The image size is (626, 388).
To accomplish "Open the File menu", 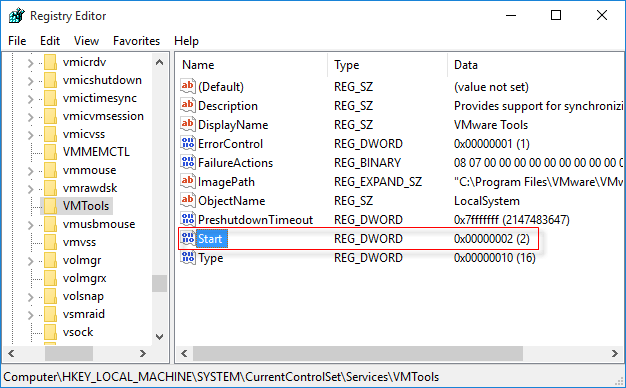I will click(17, 41).
